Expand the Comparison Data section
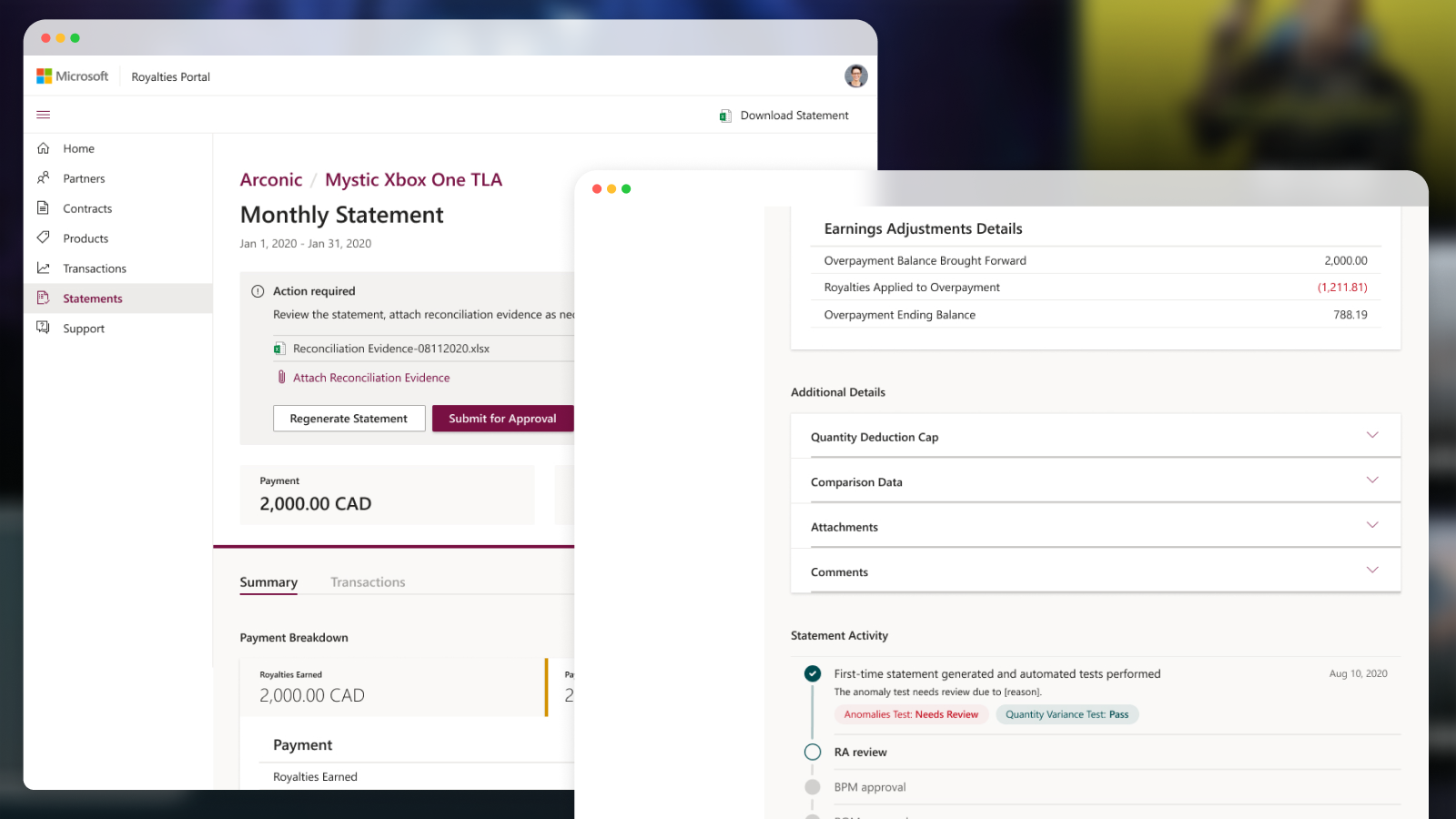 [x=1096, y=481]
